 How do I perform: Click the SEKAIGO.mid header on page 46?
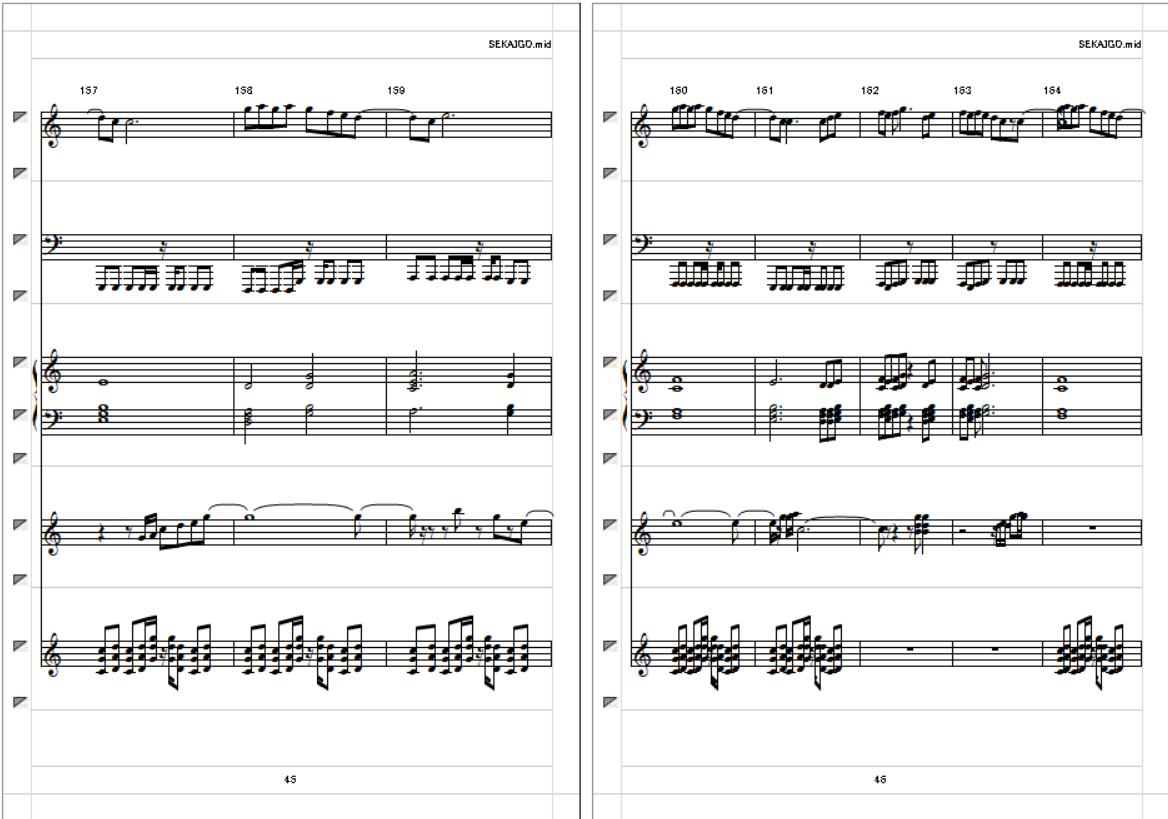(1109, 45)
